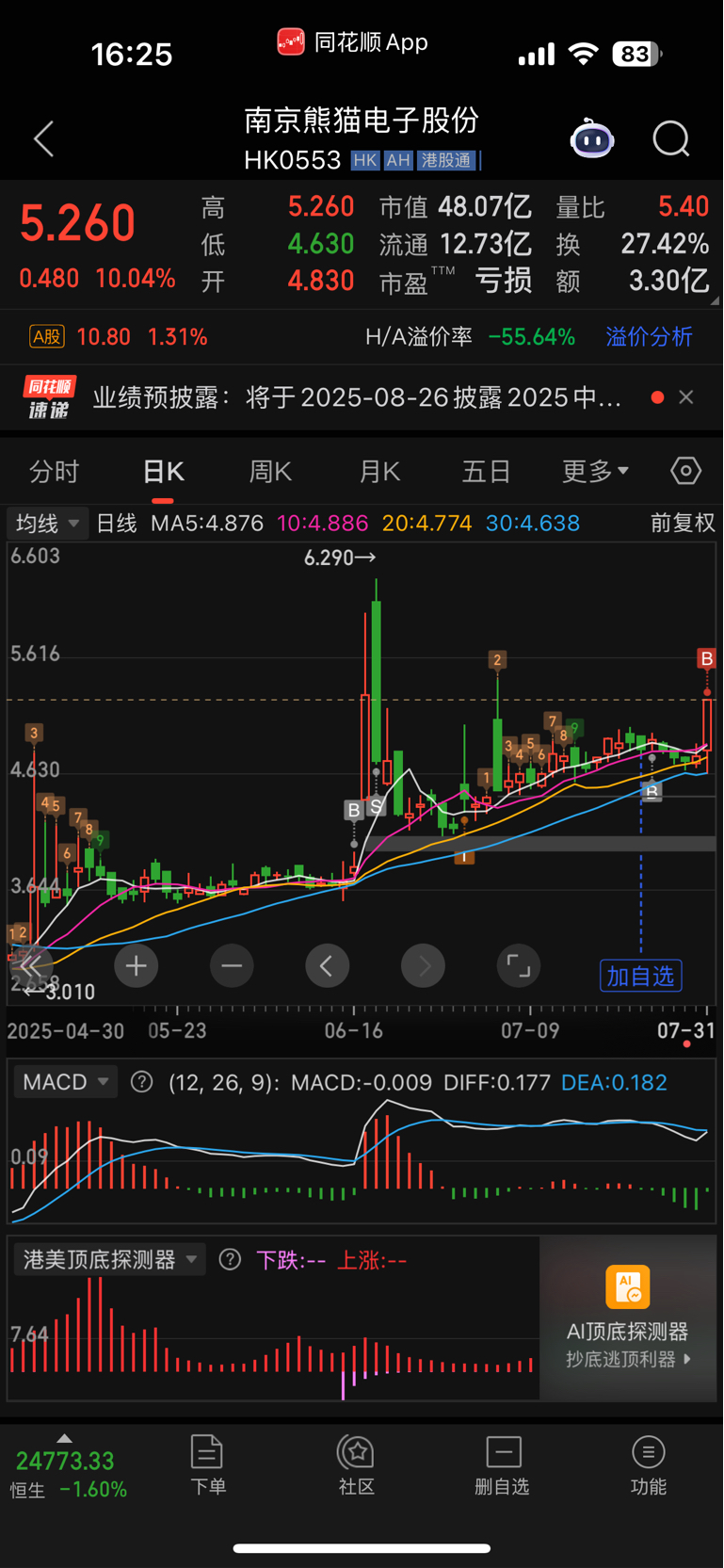
Task: Move chart right with arrow button
Action: tap(424, 966)
